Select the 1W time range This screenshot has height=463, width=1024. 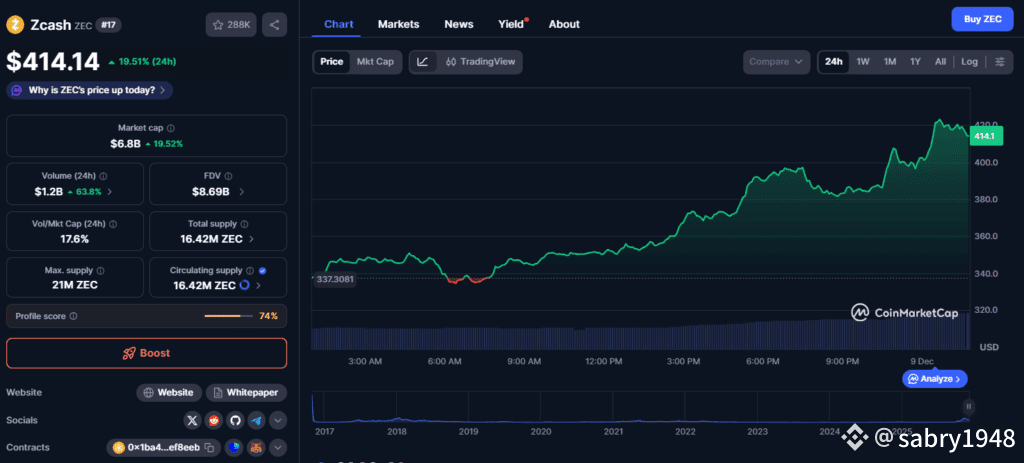coord(863,62)
